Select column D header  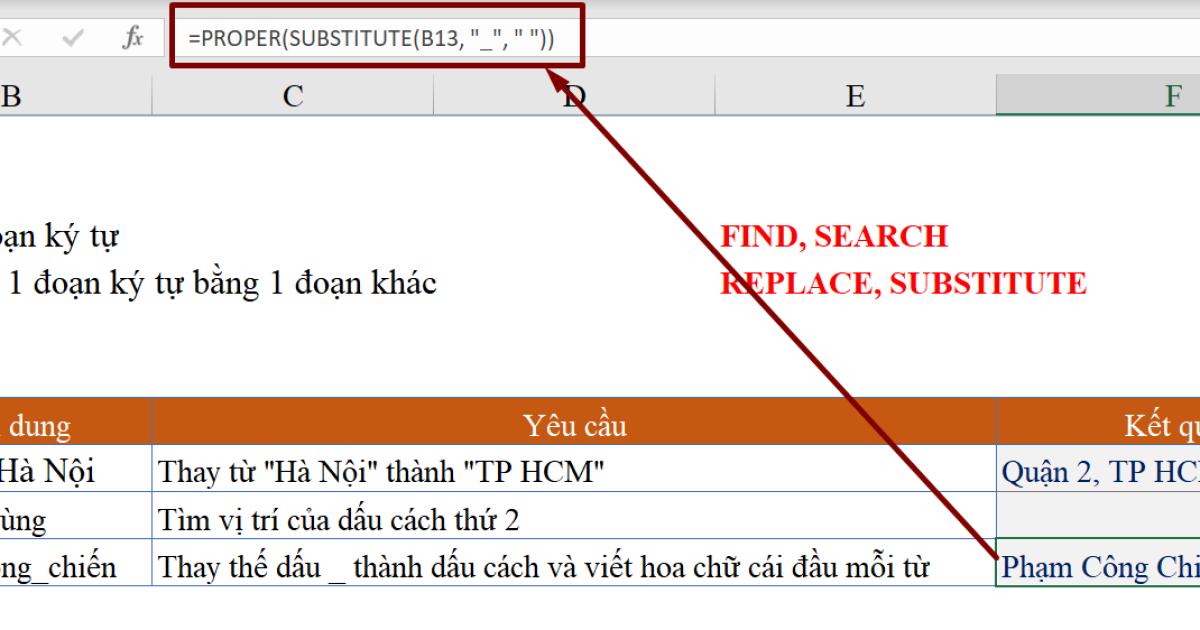(572, 96)
